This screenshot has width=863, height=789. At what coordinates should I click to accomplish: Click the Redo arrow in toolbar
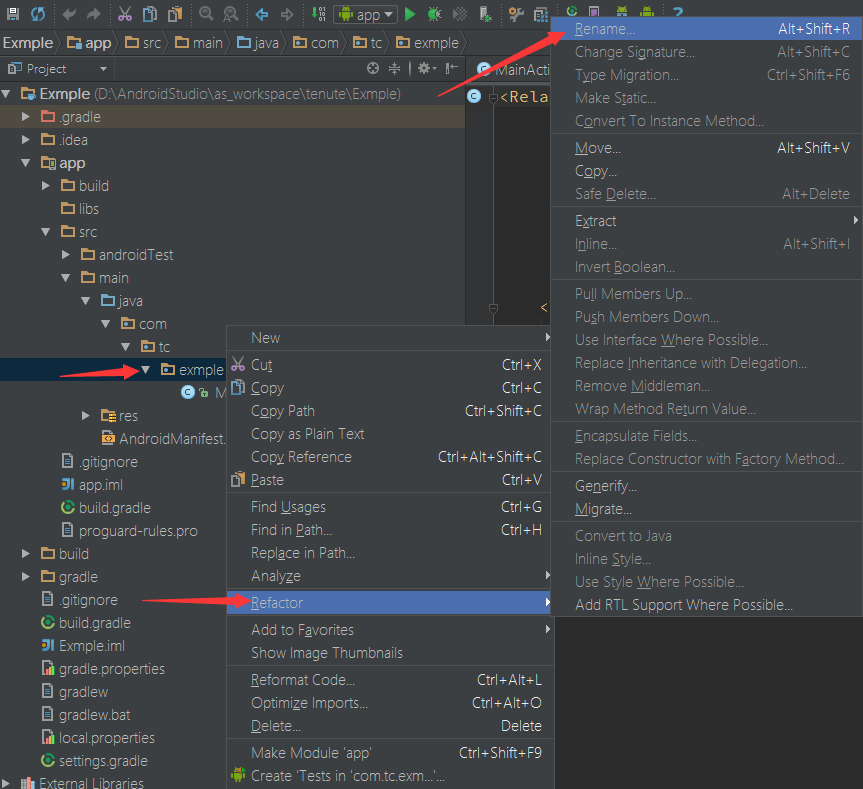point(94,14)
